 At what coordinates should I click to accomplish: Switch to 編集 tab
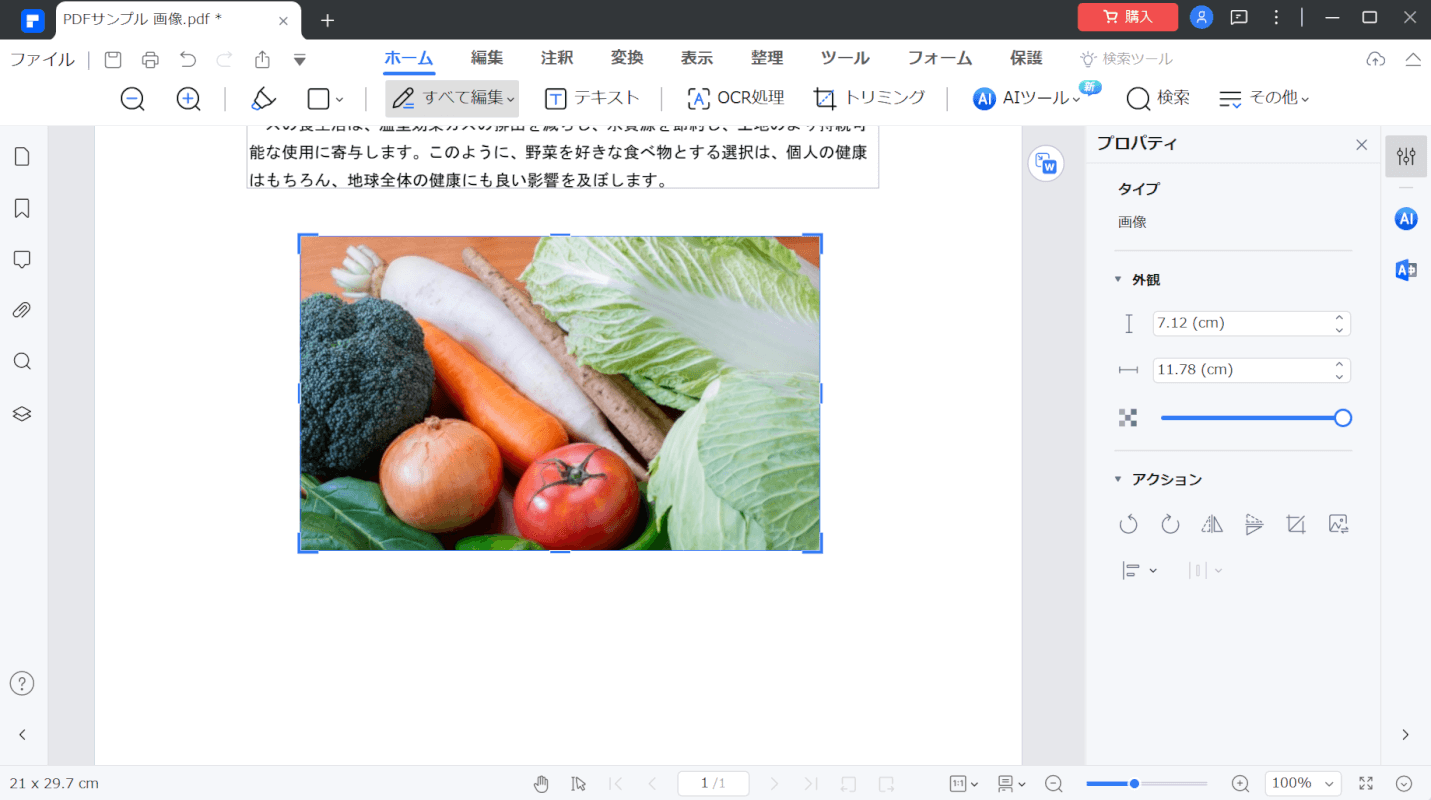487,58
